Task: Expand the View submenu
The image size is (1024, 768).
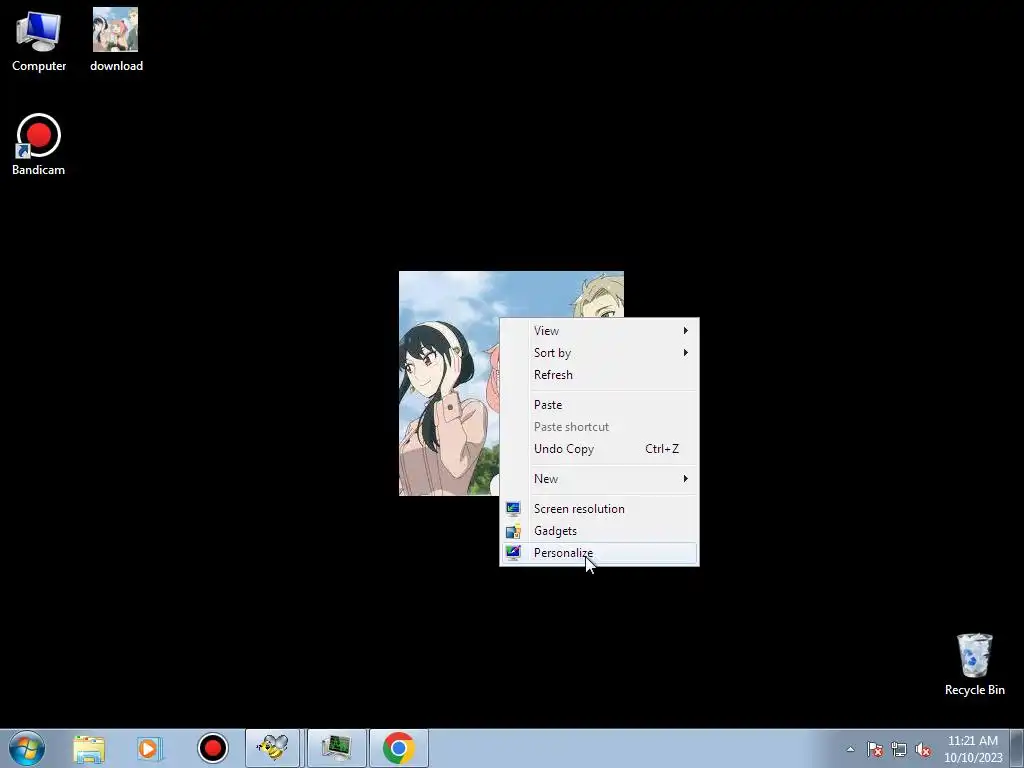Action: [x=599, y=330]
